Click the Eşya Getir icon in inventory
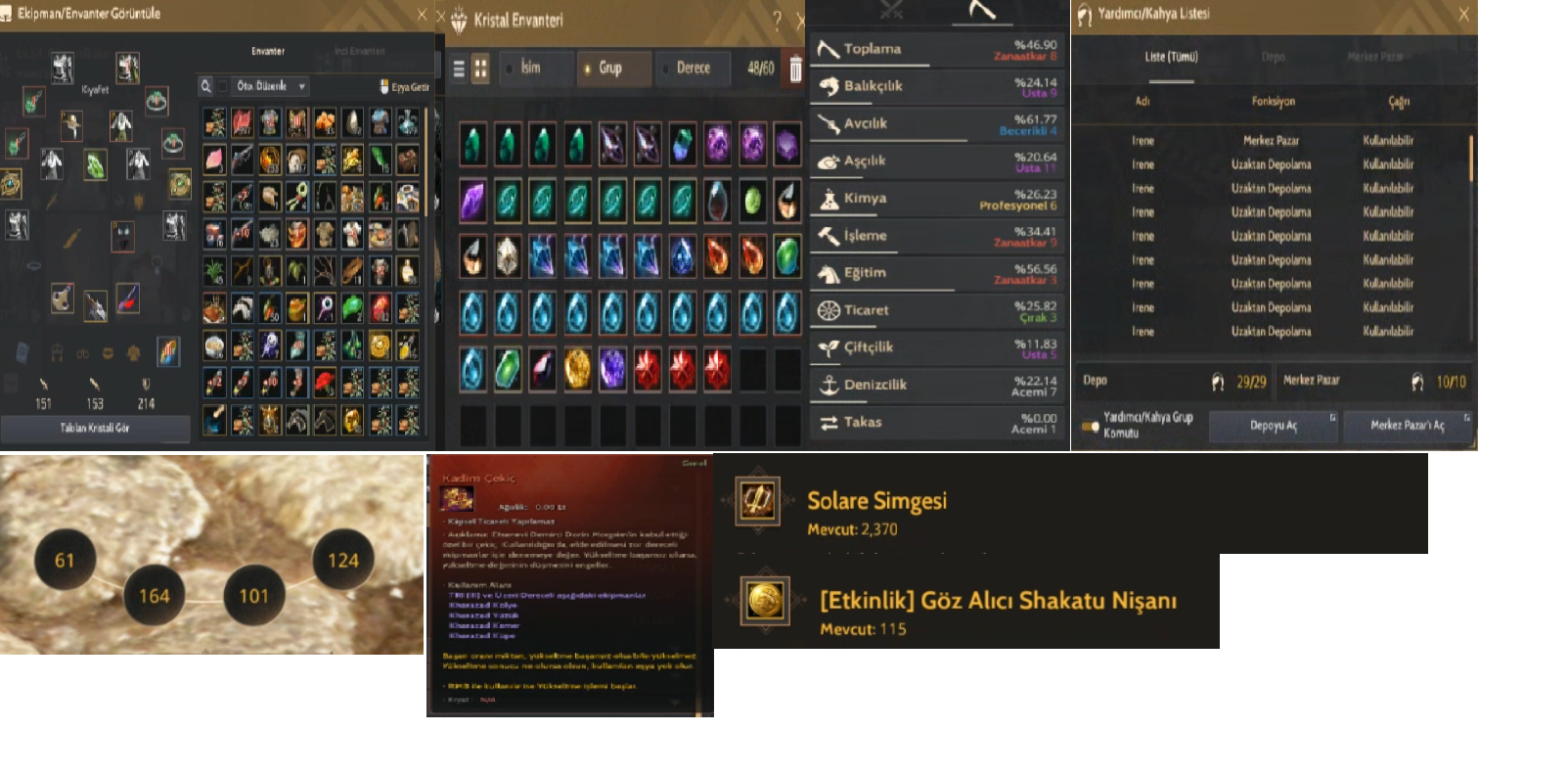 click(x=384, y=86)
